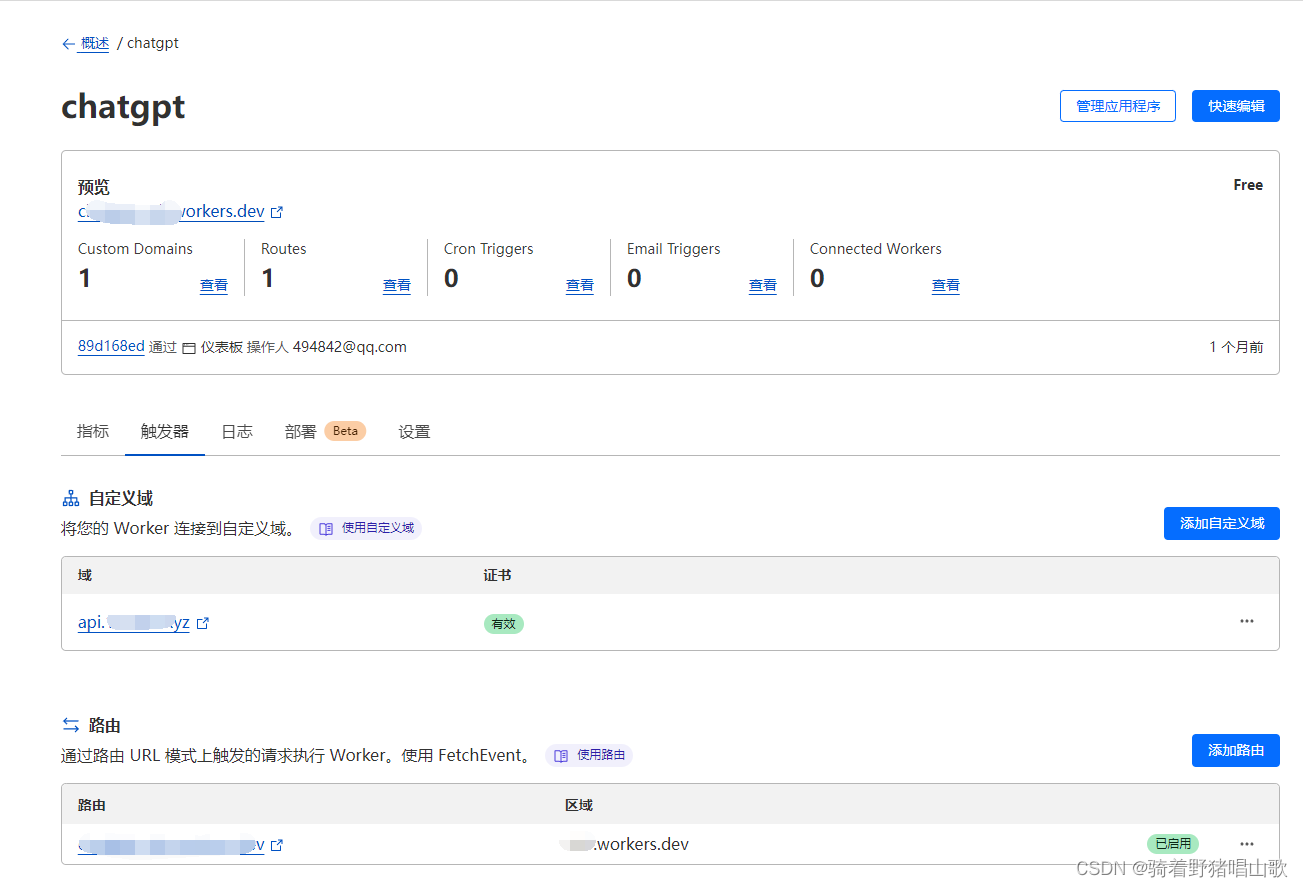
Task: Open more options for route row
Action: 1247,843
